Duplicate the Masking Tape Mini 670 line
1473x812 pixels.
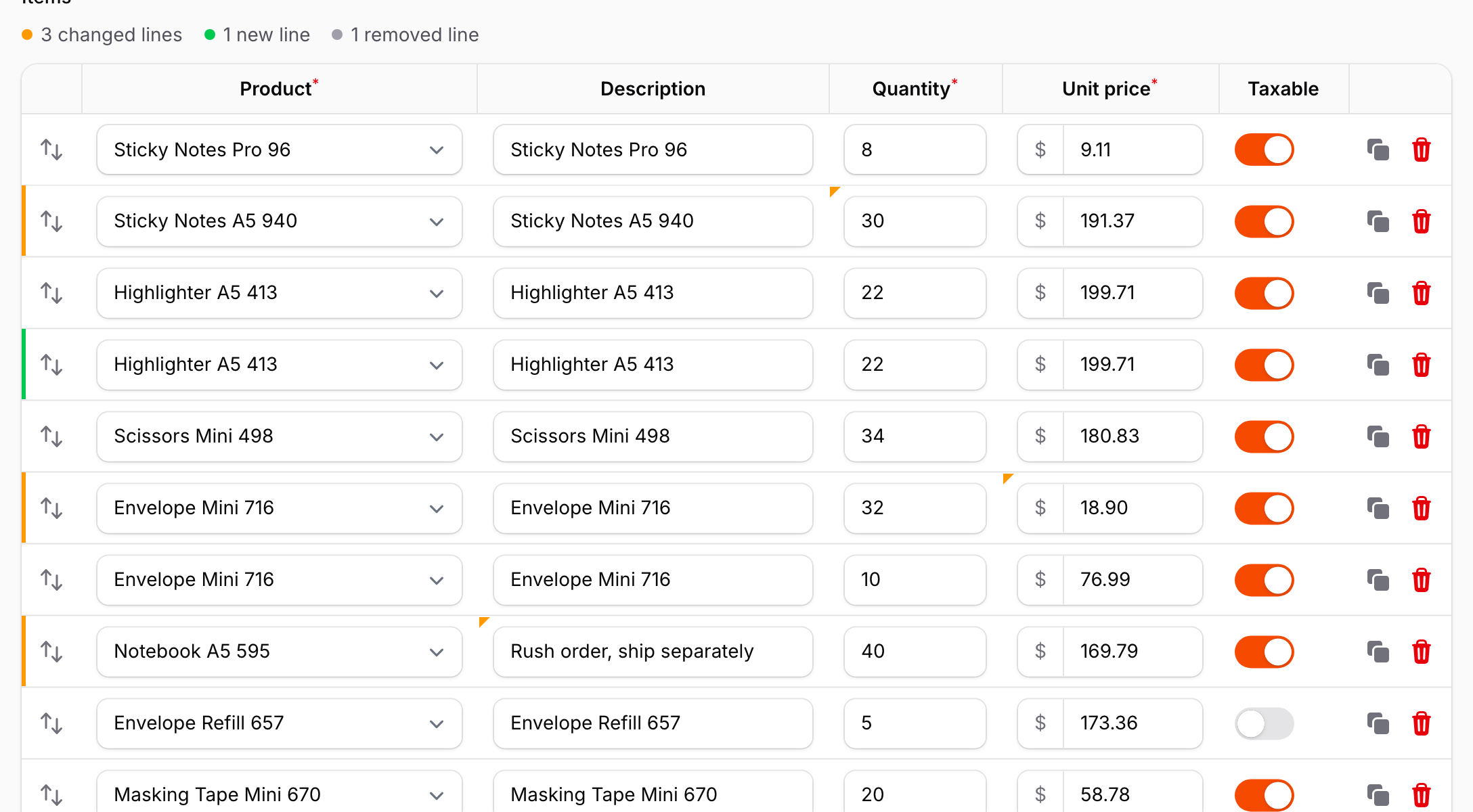coord(1378,795)
